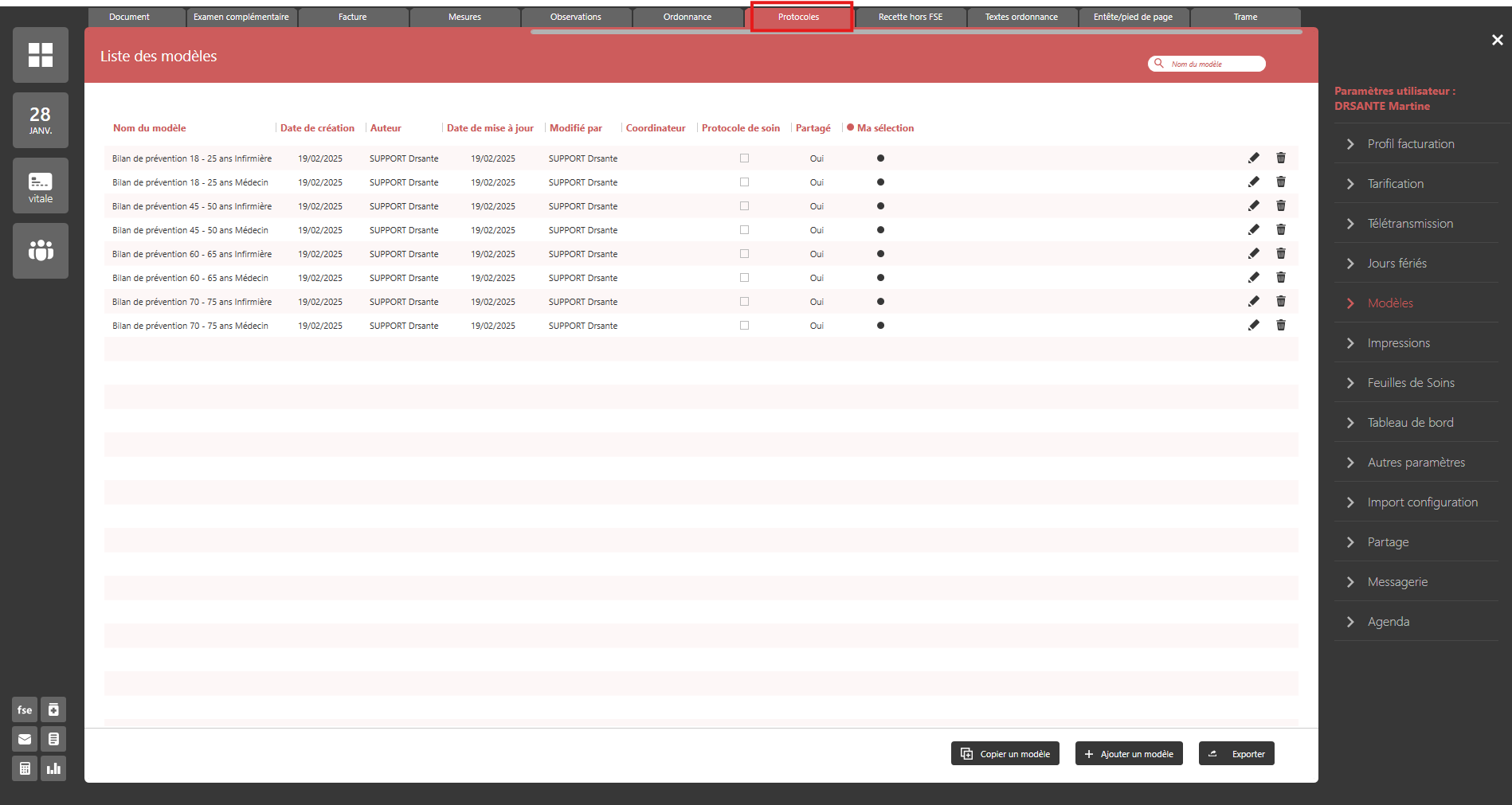Open the patients group icon
1512x805 pixels.
click(40, 251)
